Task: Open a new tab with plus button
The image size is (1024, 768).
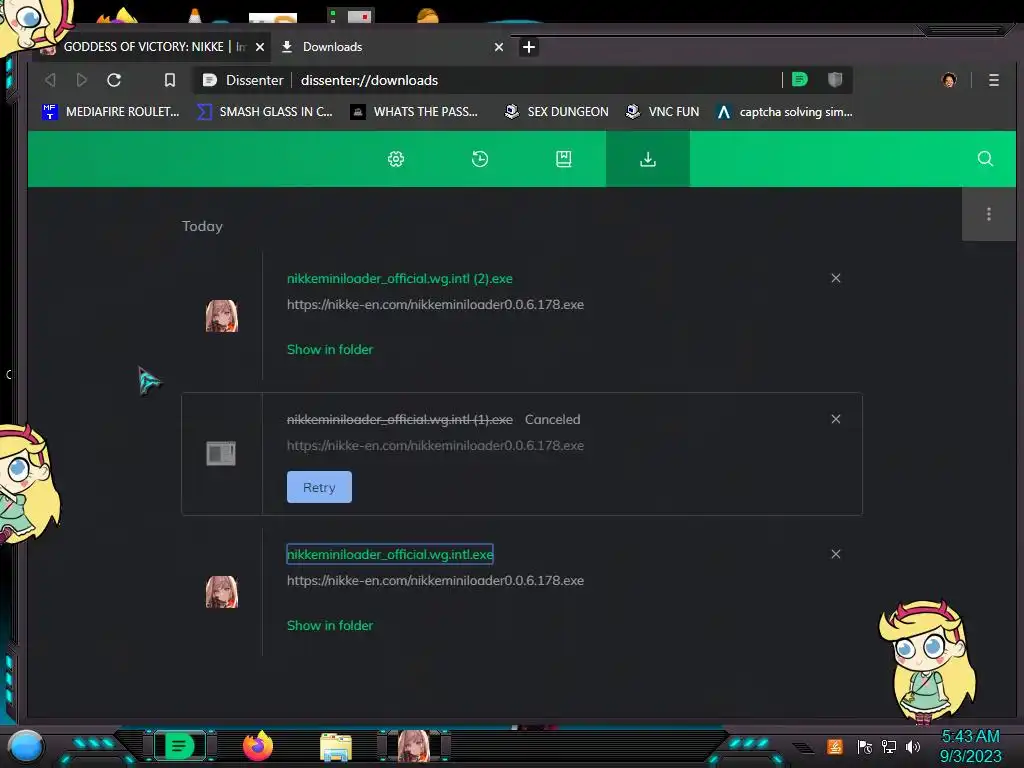Action: click(529, 47)
